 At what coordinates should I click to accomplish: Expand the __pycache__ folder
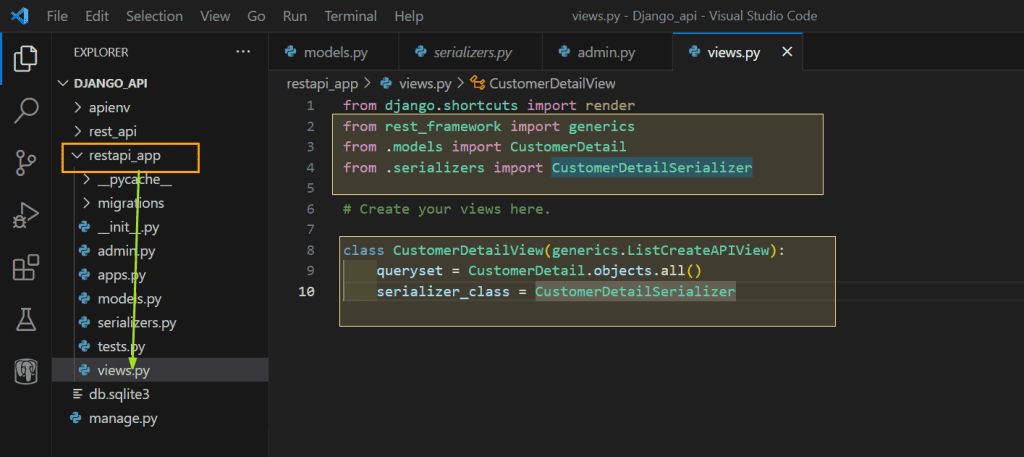click(86, 180)
